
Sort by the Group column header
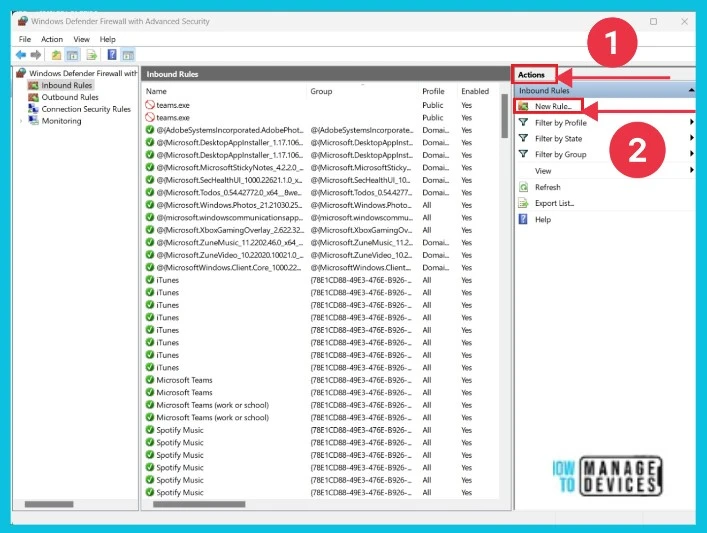(321, 91)
